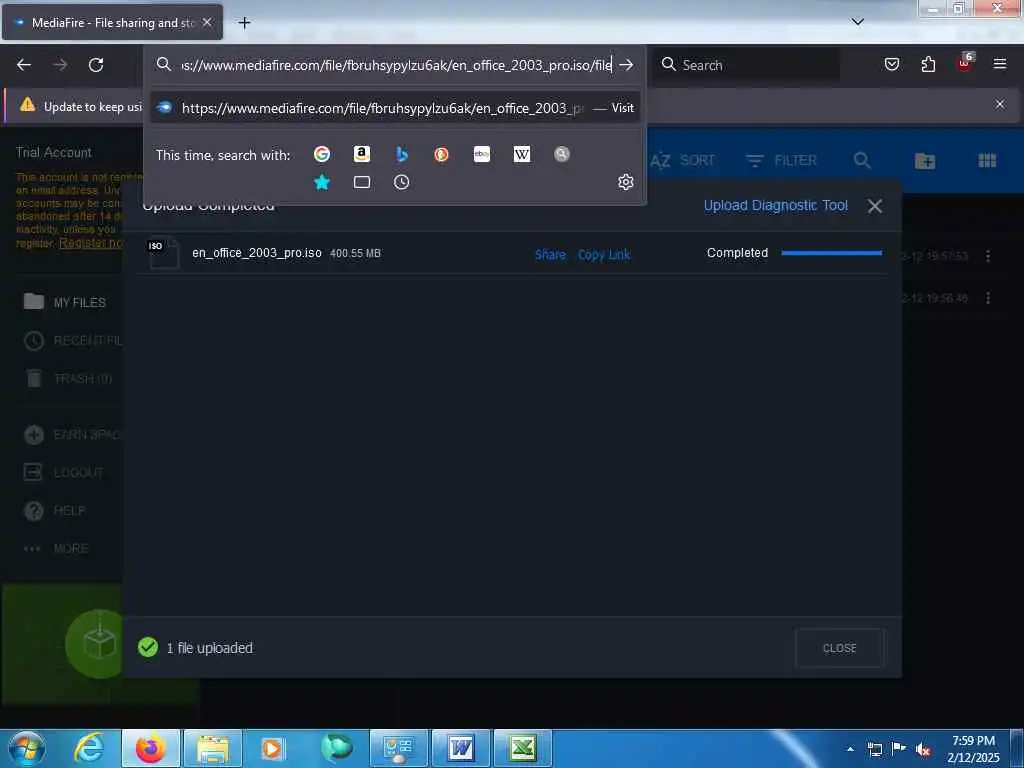Open clock showing 7:59 PM
This screenshot has width=1024, height=768.
tap(973, 749)
